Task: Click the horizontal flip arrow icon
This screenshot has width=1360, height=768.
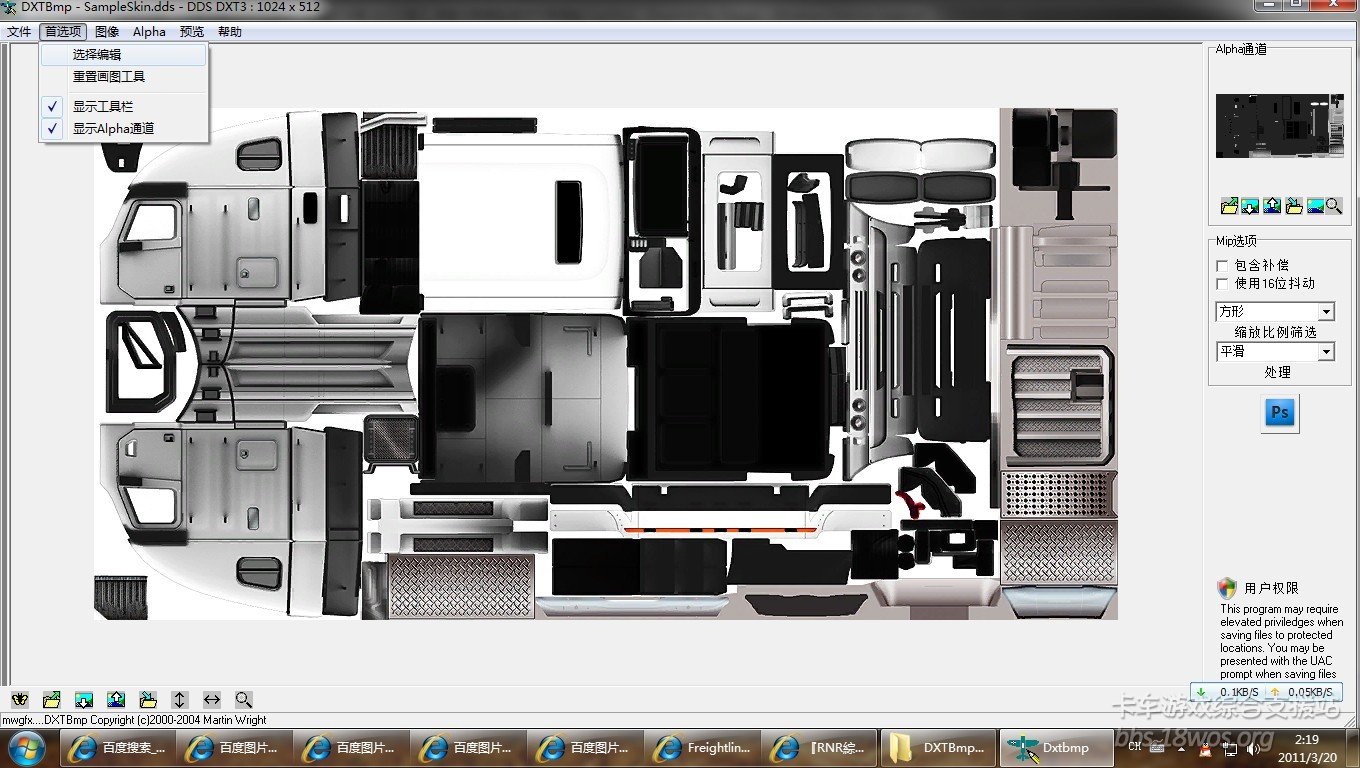Action: tap(212, 700)
